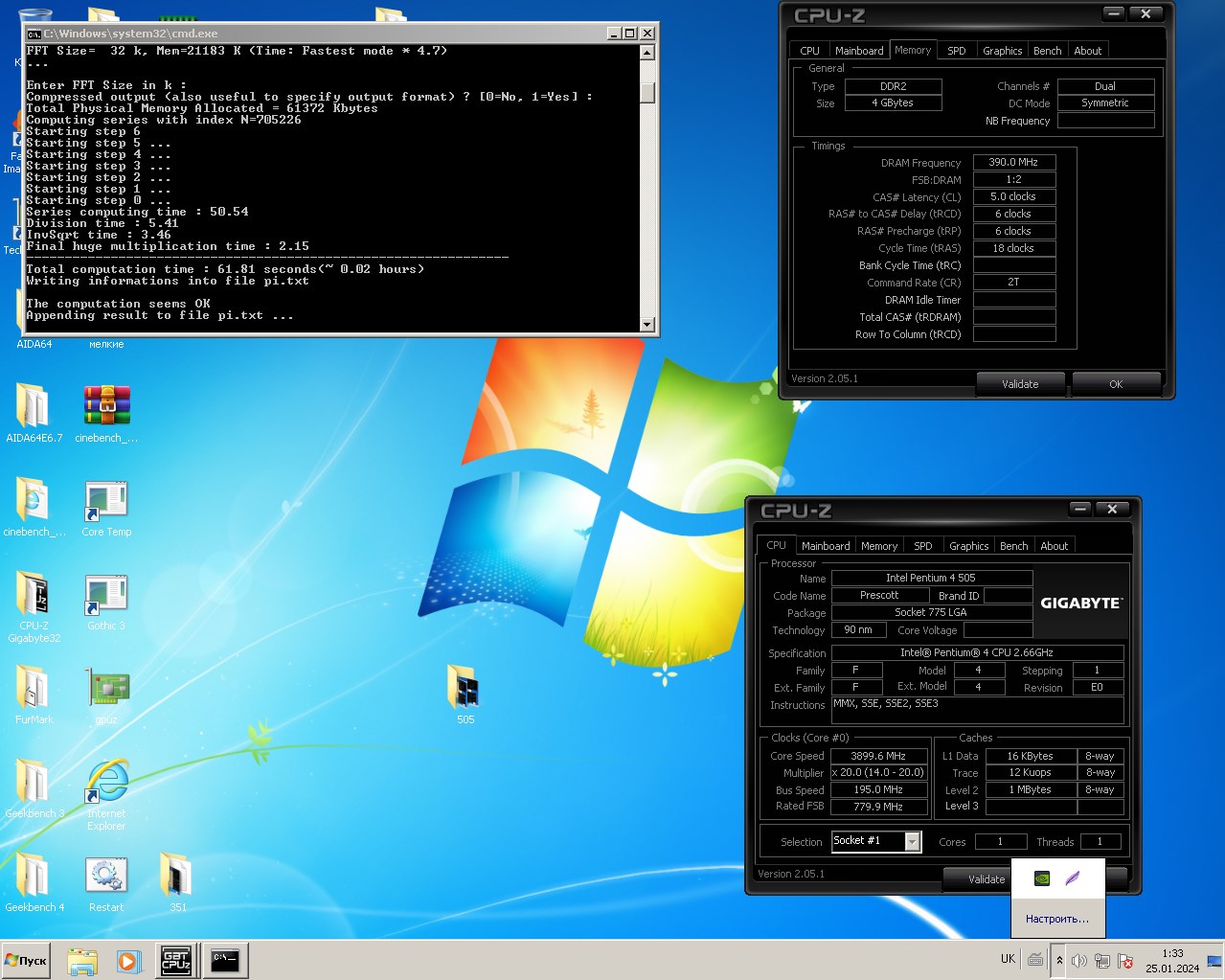
Task: Open the network tray icon
Action: pos(1102,960)
